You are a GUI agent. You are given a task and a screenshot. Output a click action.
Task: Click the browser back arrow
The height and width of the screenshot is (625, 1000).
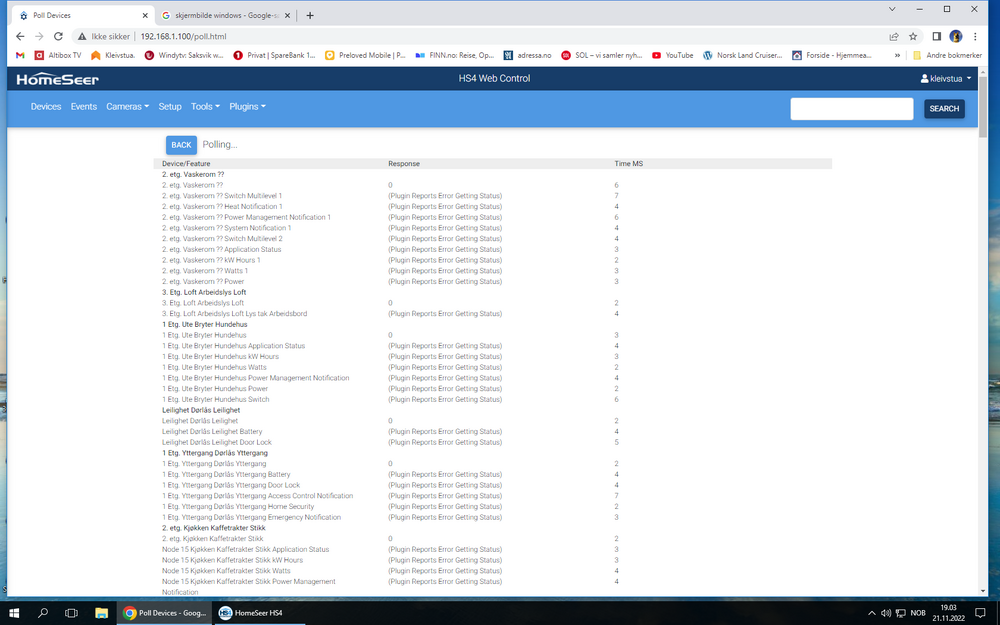tap(20, 36)
